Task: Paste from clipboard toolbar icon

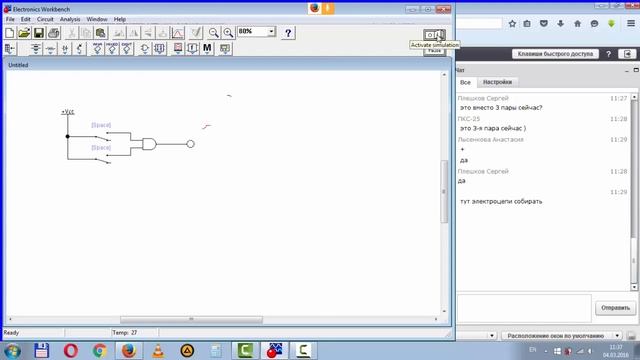Action: (100, 33)
